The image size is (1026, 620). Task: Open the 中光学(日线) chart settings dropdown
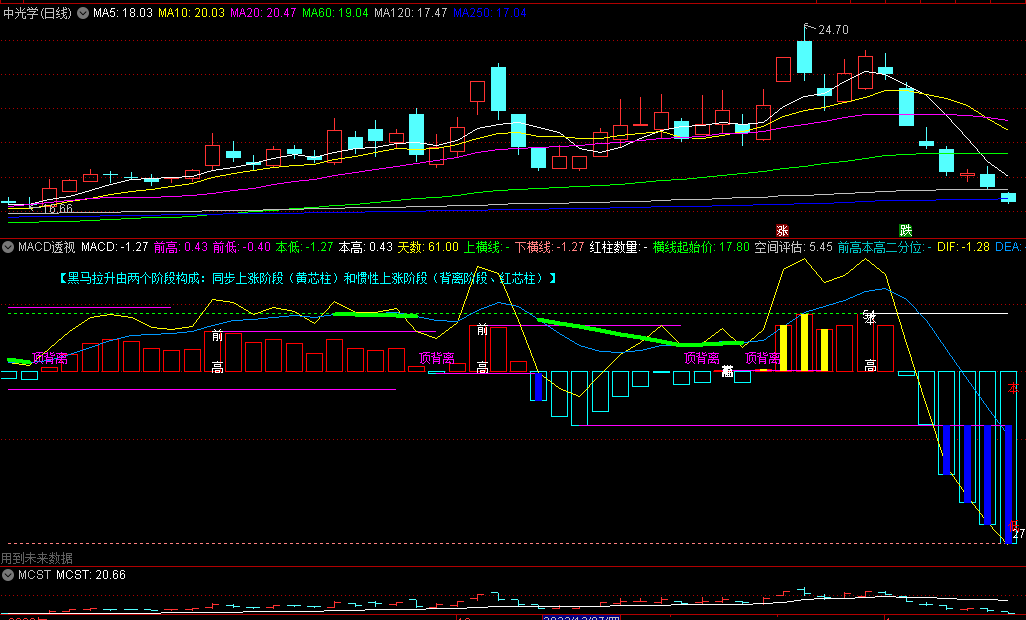point(83,12)
